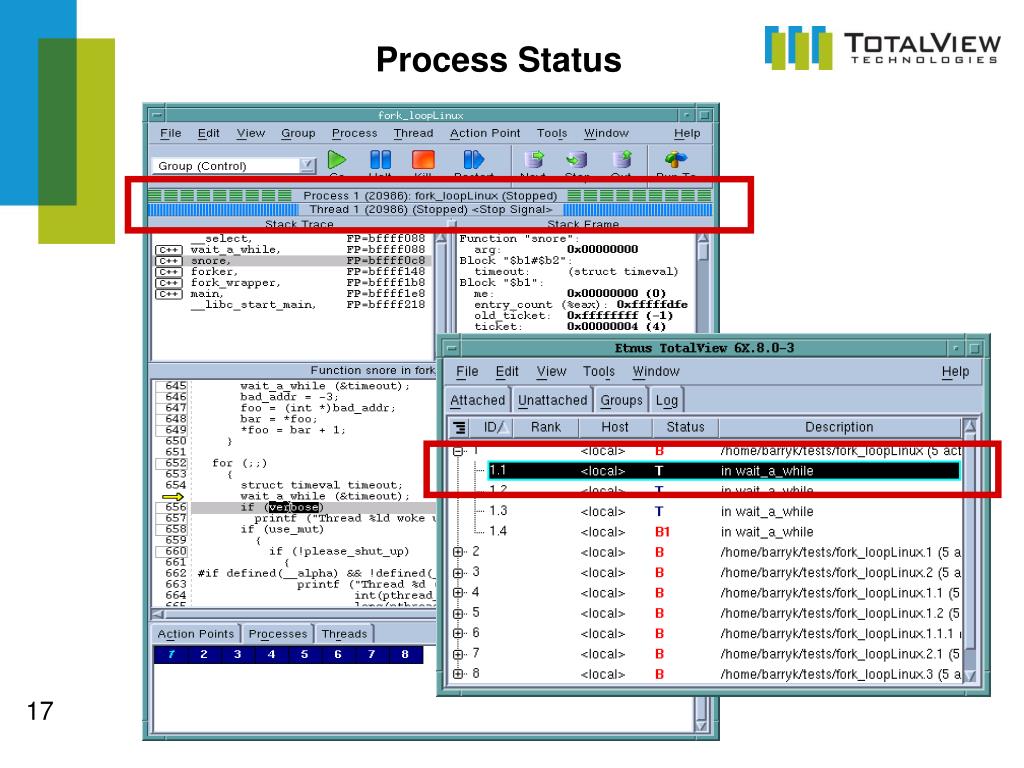The image size is (1024, 768).
Task: Switch to the Groups tab
Action: pos(621,400)
